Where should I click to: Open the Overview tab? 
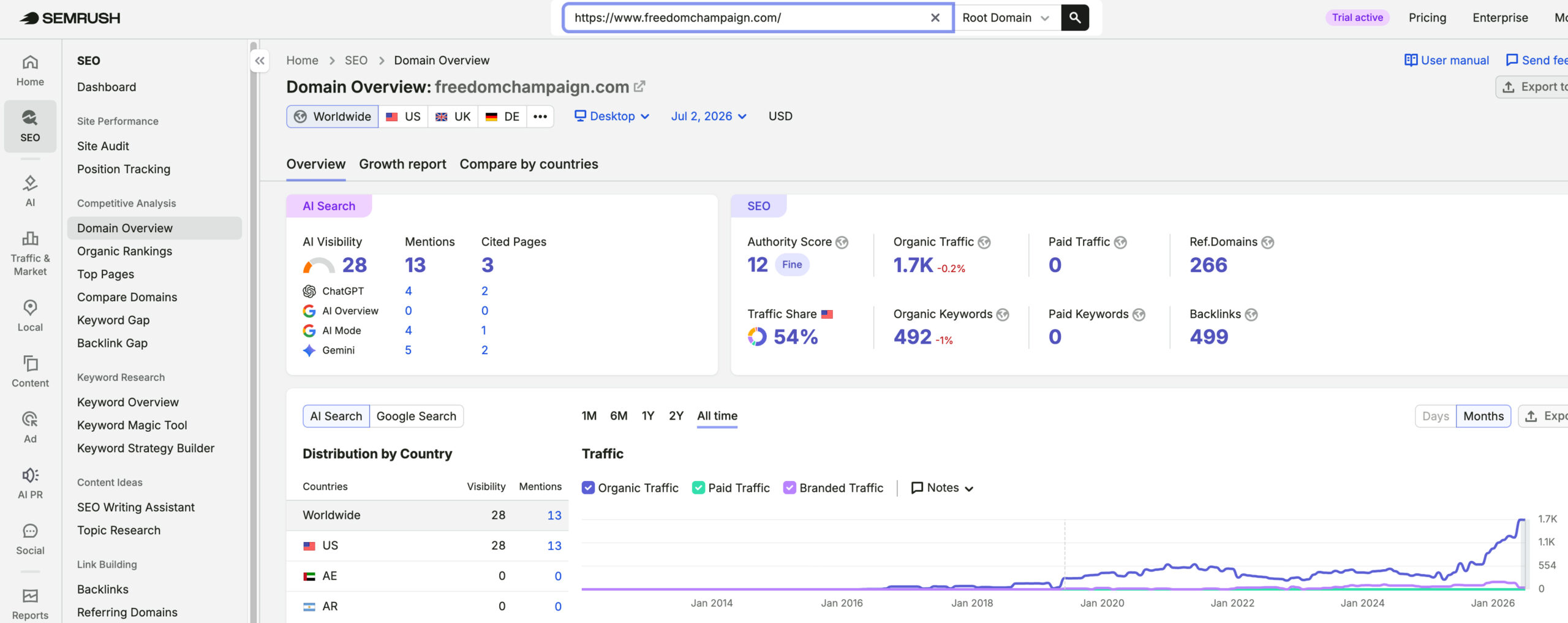pyautogui.click(x=316, y=164)
